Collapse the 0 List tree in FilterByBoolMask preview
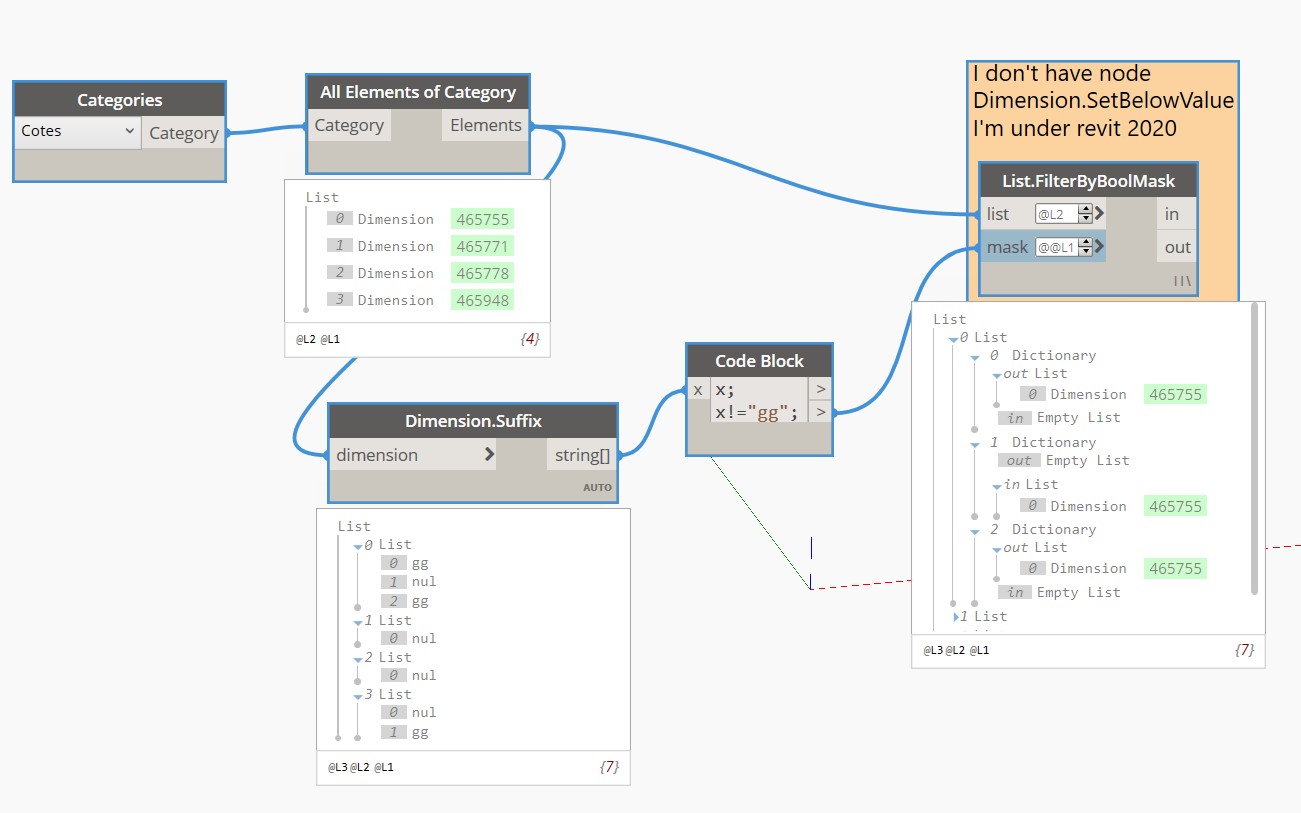The width and height of the screenshot is (1301, 813). pyautogui.click(x=953, y=338)
